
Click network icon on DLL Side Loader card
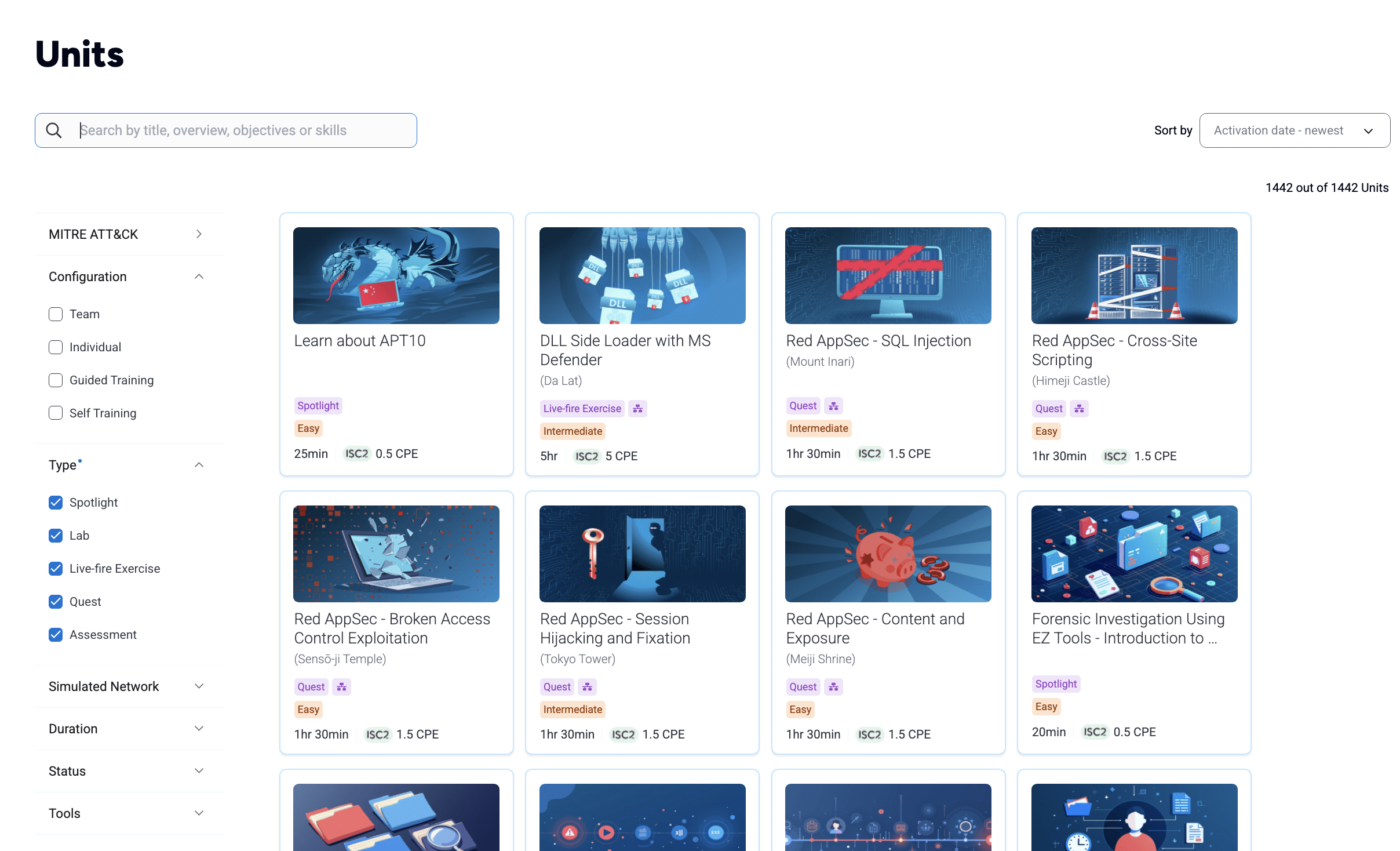click(x=637, y=409)
